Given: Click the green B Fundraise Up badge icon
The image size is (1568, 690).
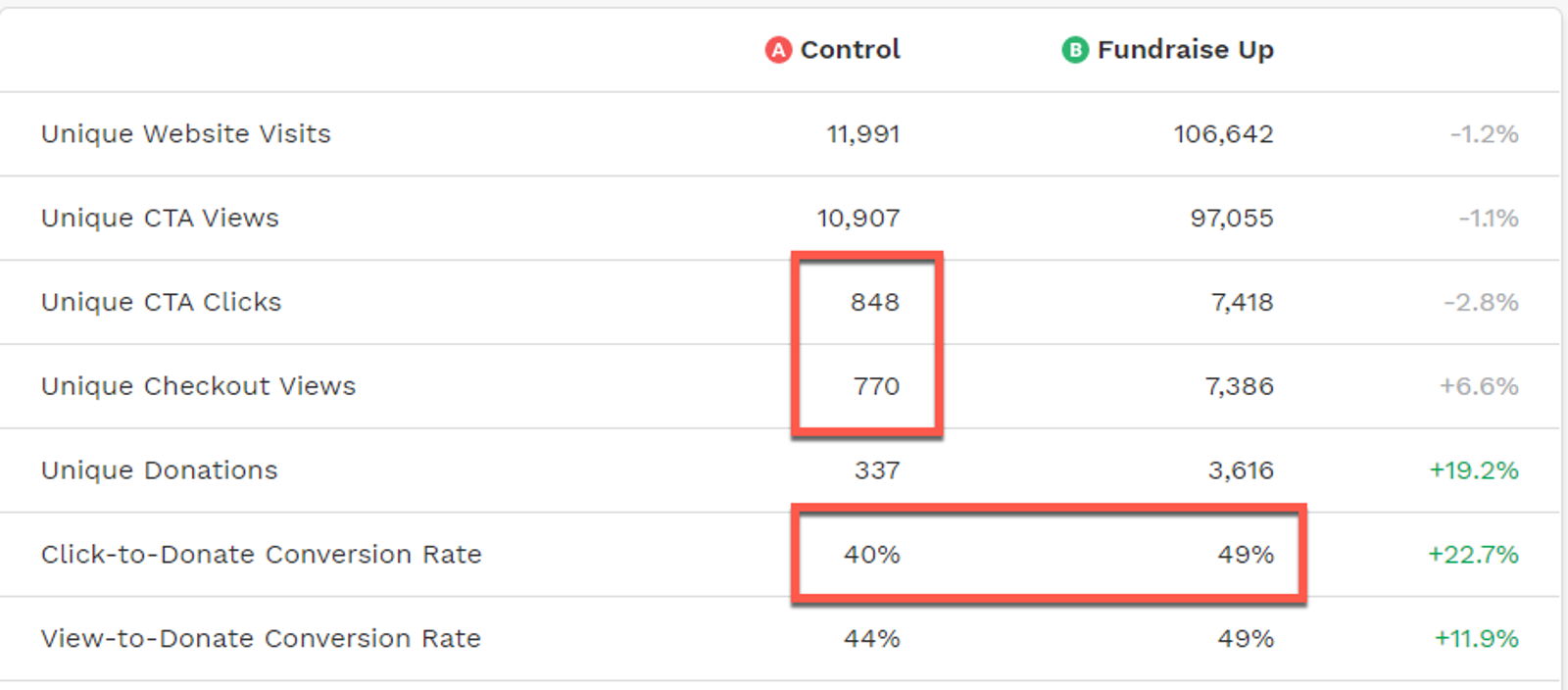Looking at the screenshot, I should (1075, 50).
